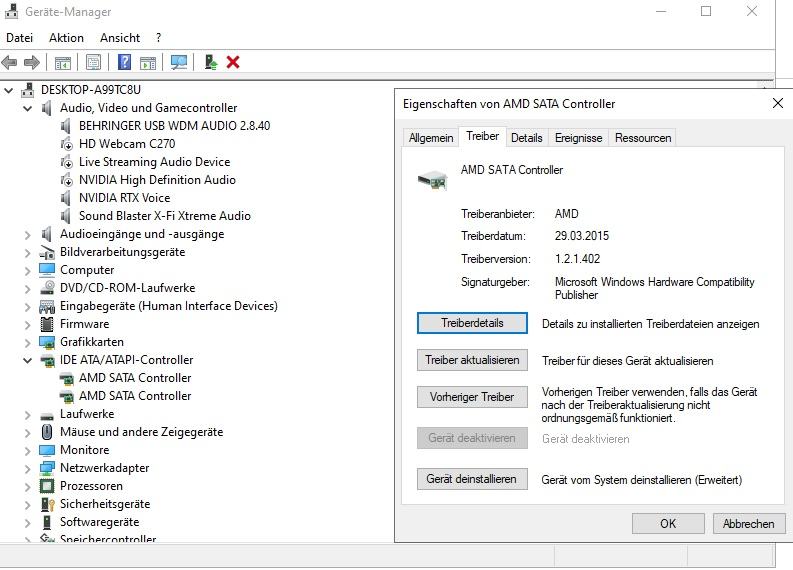Select the HD Webcam C270 device

point(127,144)
